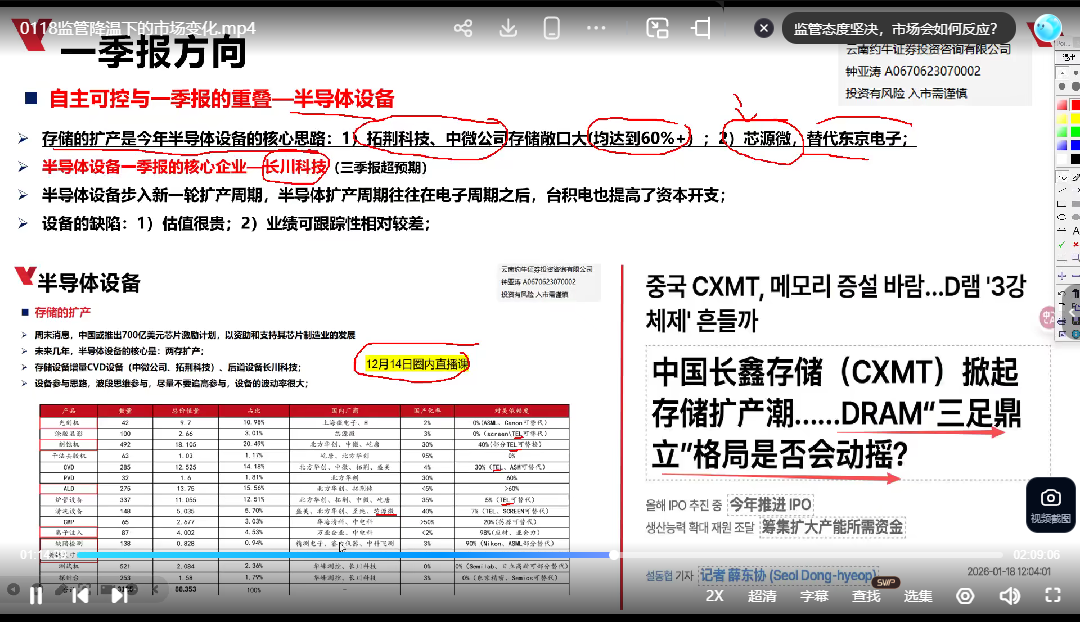
Task: Click the 钟亚涛 A0670623070002 license text
Action: pos(913,71)
